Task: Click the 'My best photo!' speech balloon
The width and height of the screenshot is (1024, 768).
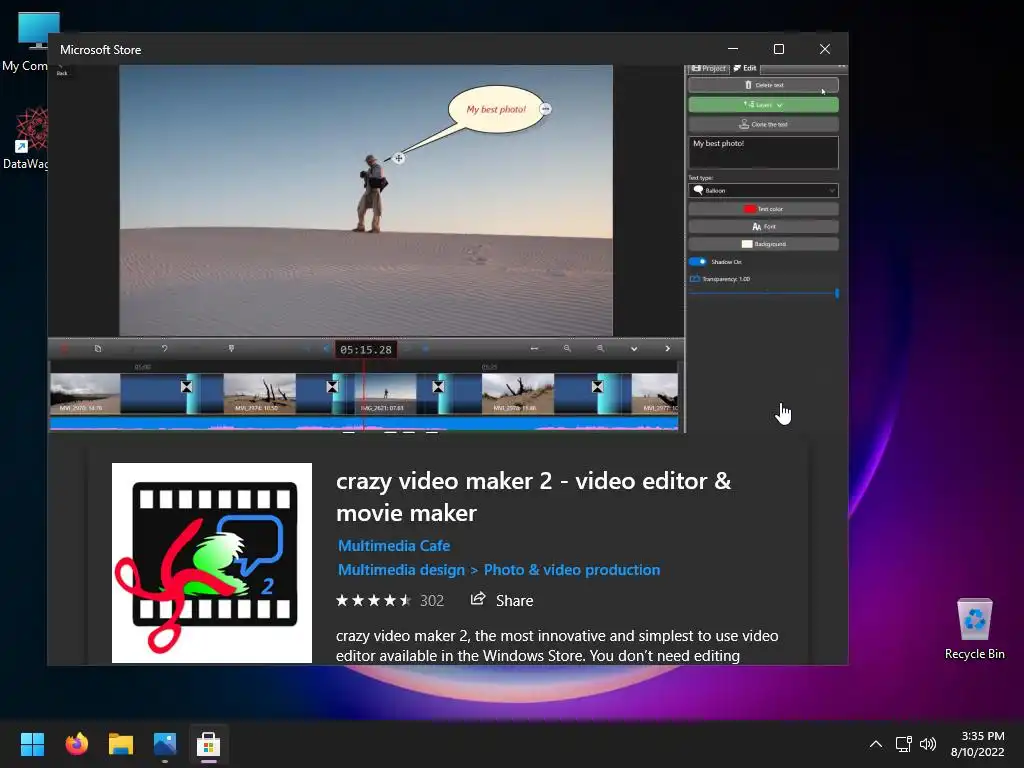Action: (496, 109)
